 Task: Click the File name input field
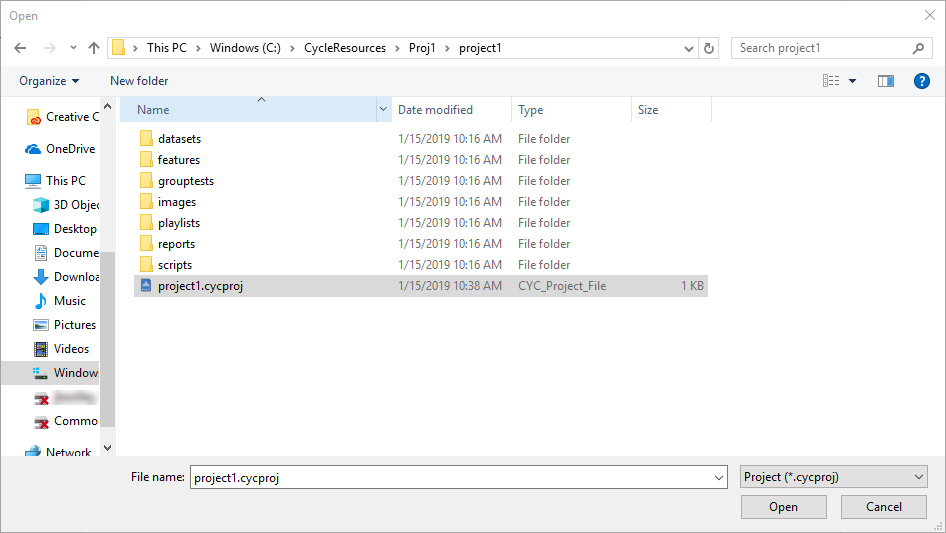(x=459, y=477)
